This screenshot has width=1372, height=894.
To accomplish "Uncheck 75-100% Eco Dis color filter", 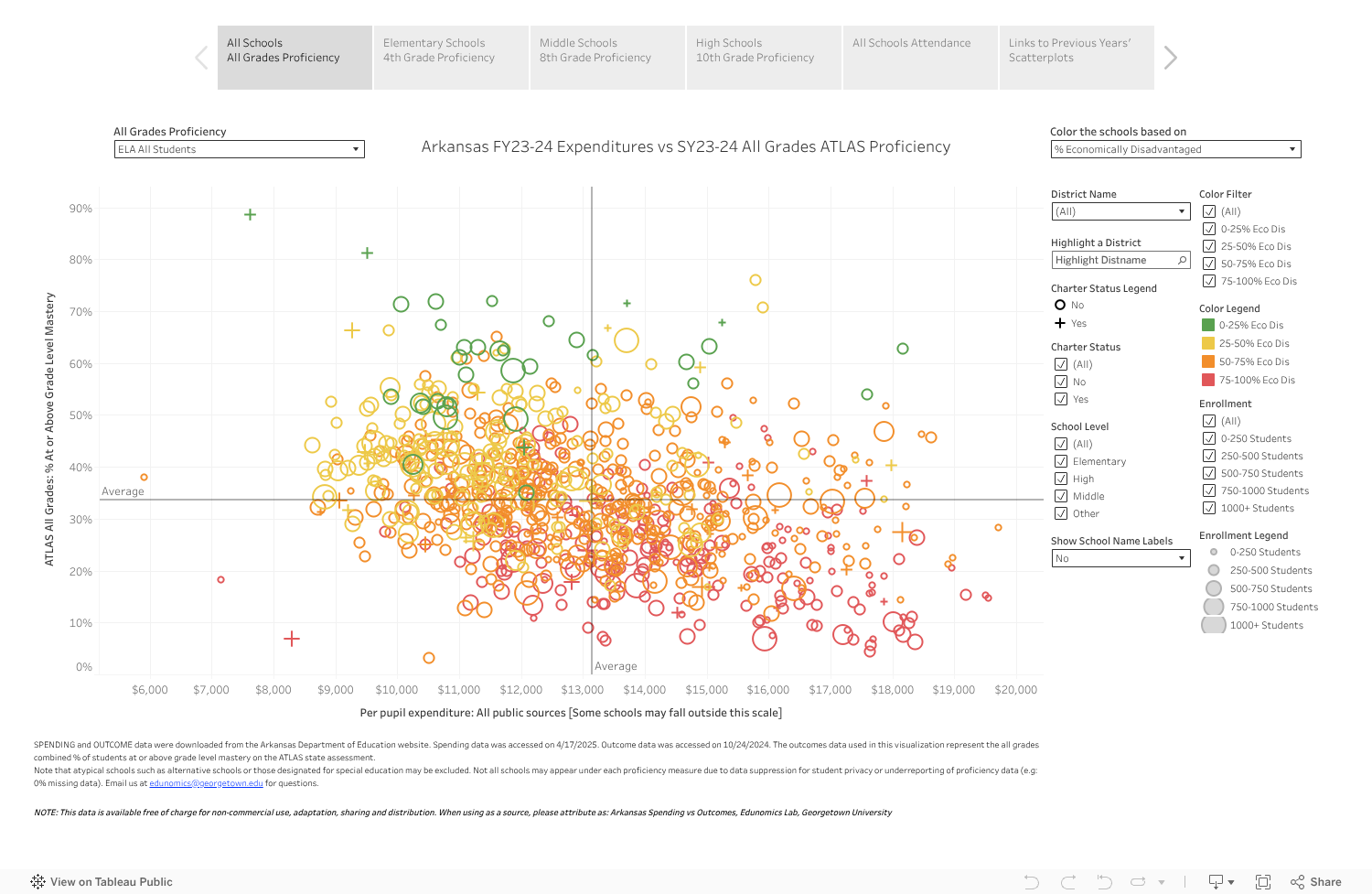I will (x=1209, y=281).
